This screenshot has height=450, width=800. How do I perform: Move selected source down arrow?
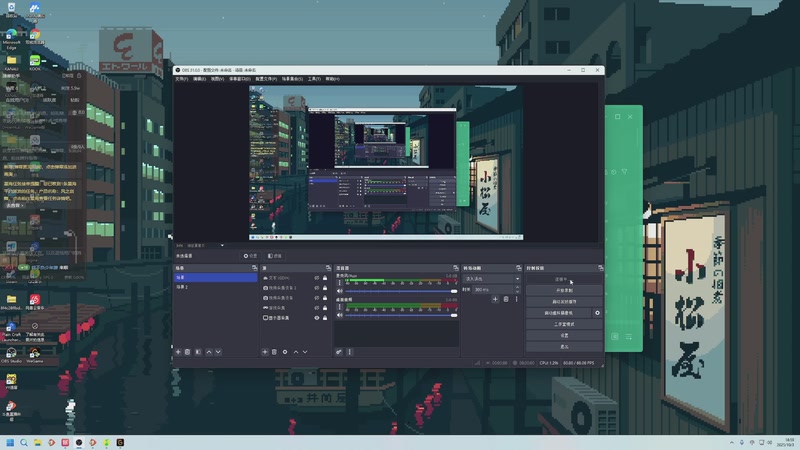pyautogui.click(x=305, y=352)
